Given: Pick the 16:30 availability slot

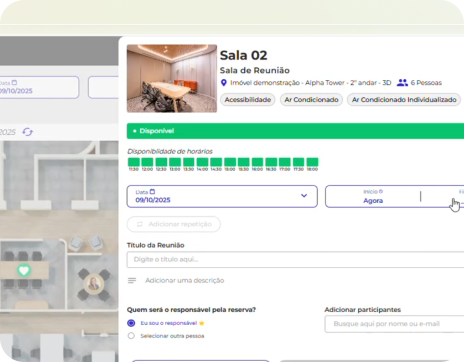Looking at the screenshot, I should coord(271,162).
